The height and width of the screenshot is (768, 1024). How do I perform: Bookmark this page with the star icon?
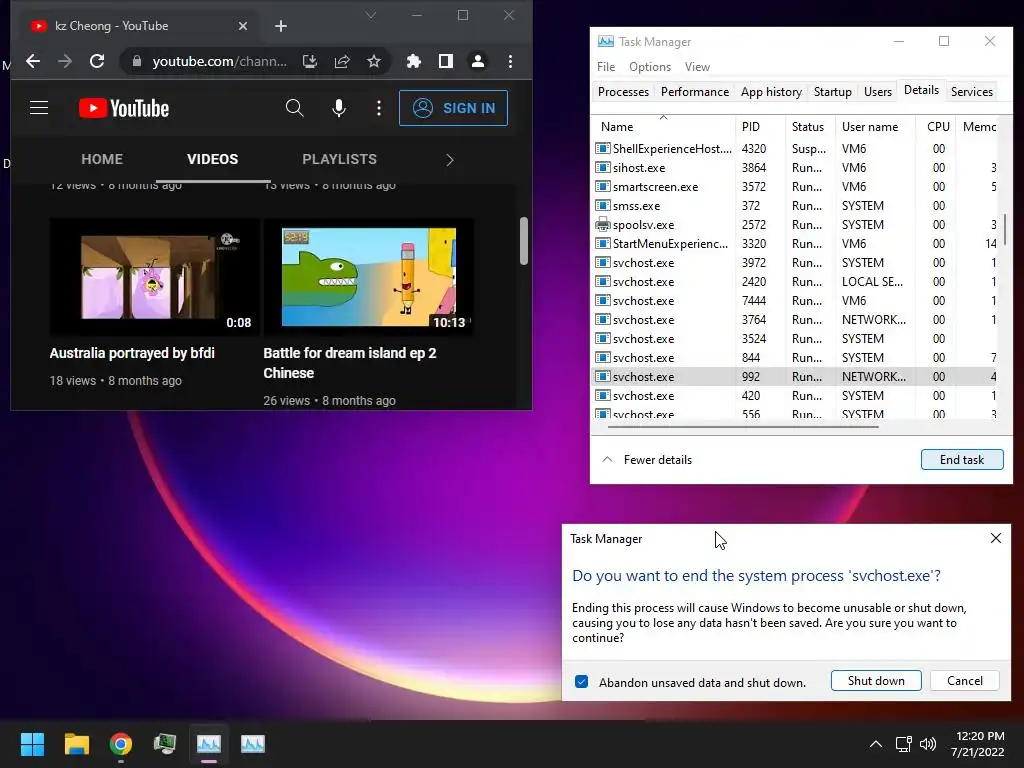[374, 61]
